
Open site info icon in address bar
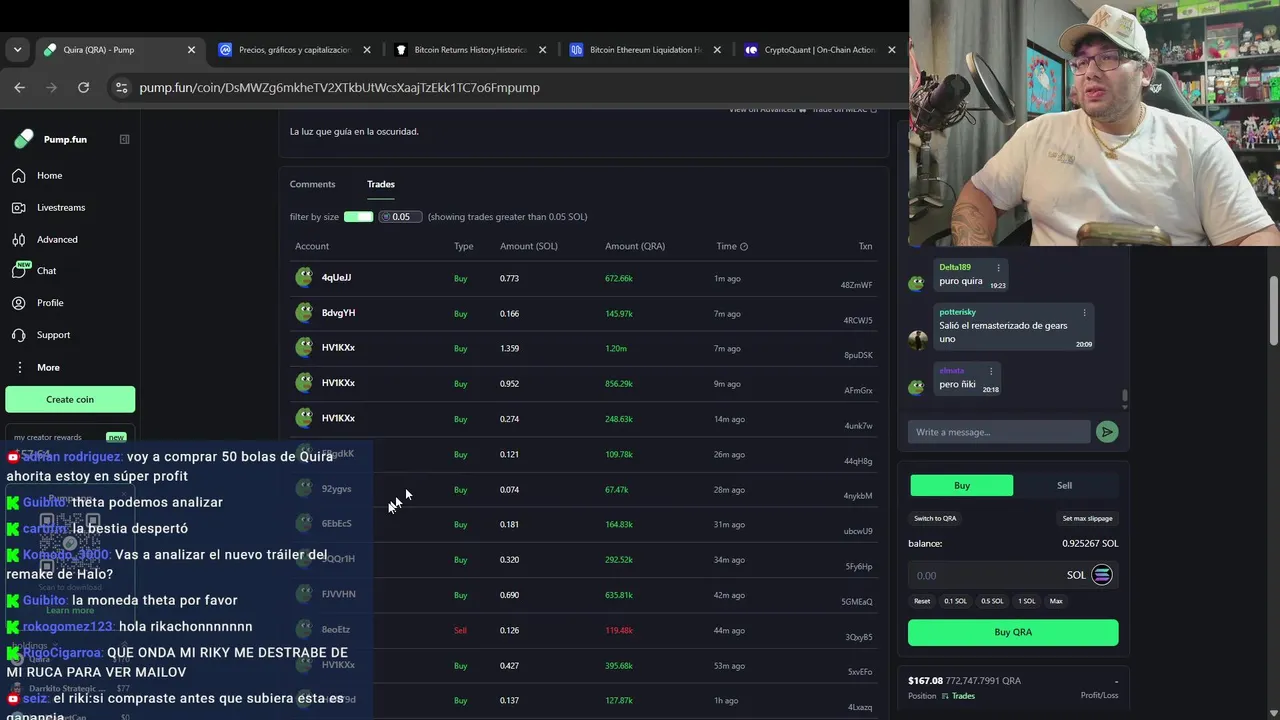(122, 87)
